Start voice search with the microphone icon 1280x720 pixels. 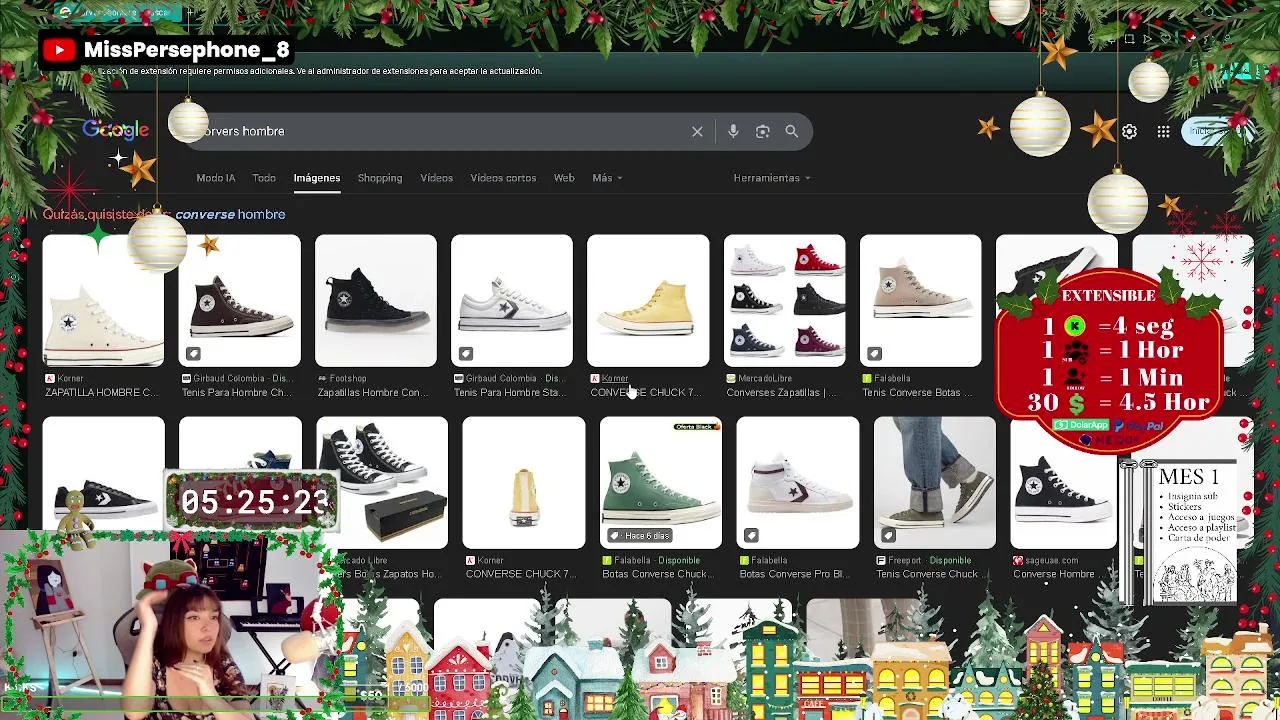coord(733,131)
